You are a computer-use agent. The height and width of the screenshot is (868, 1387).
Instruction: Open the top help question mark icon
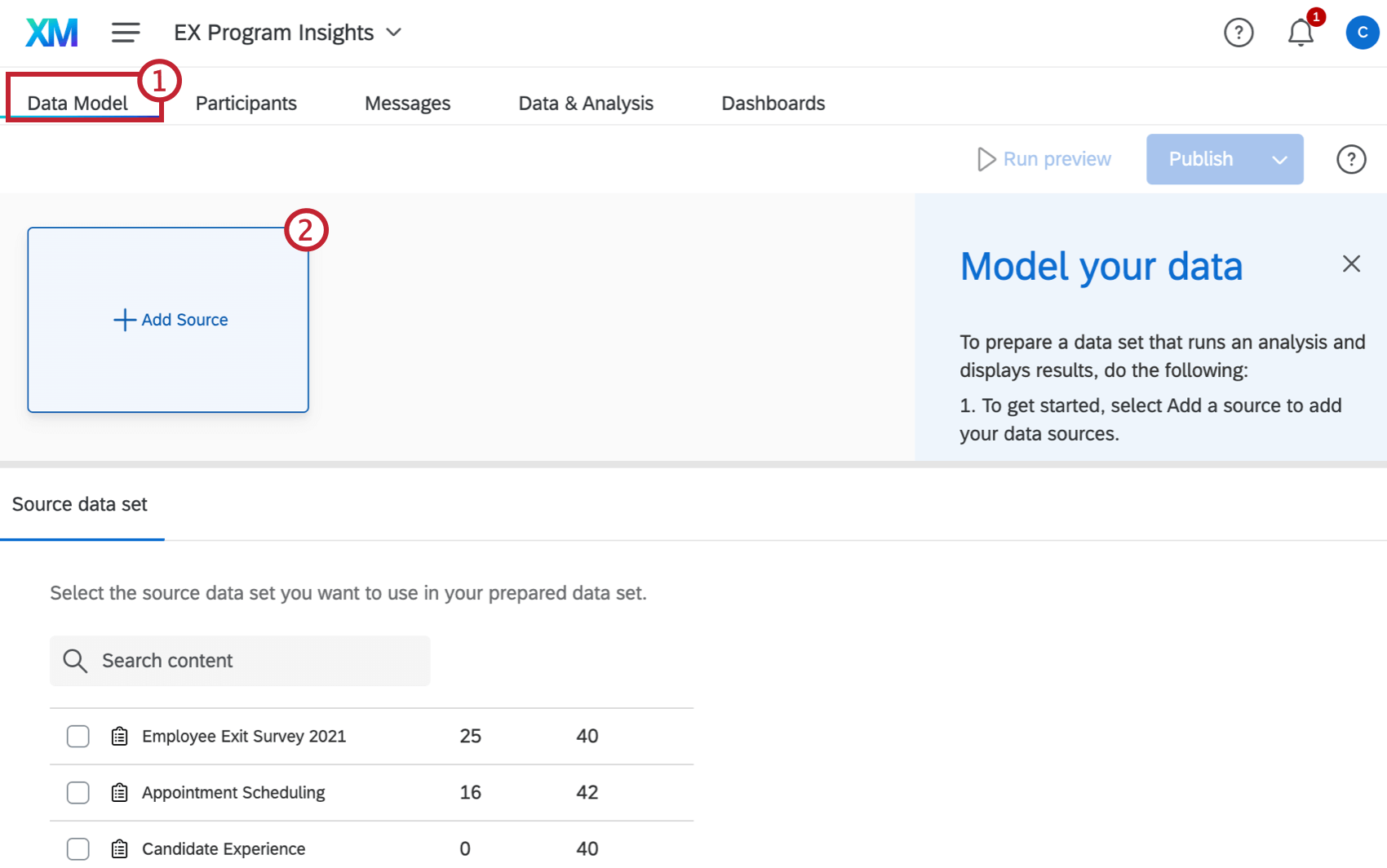pyautogui.click(x=1239, y=33)
